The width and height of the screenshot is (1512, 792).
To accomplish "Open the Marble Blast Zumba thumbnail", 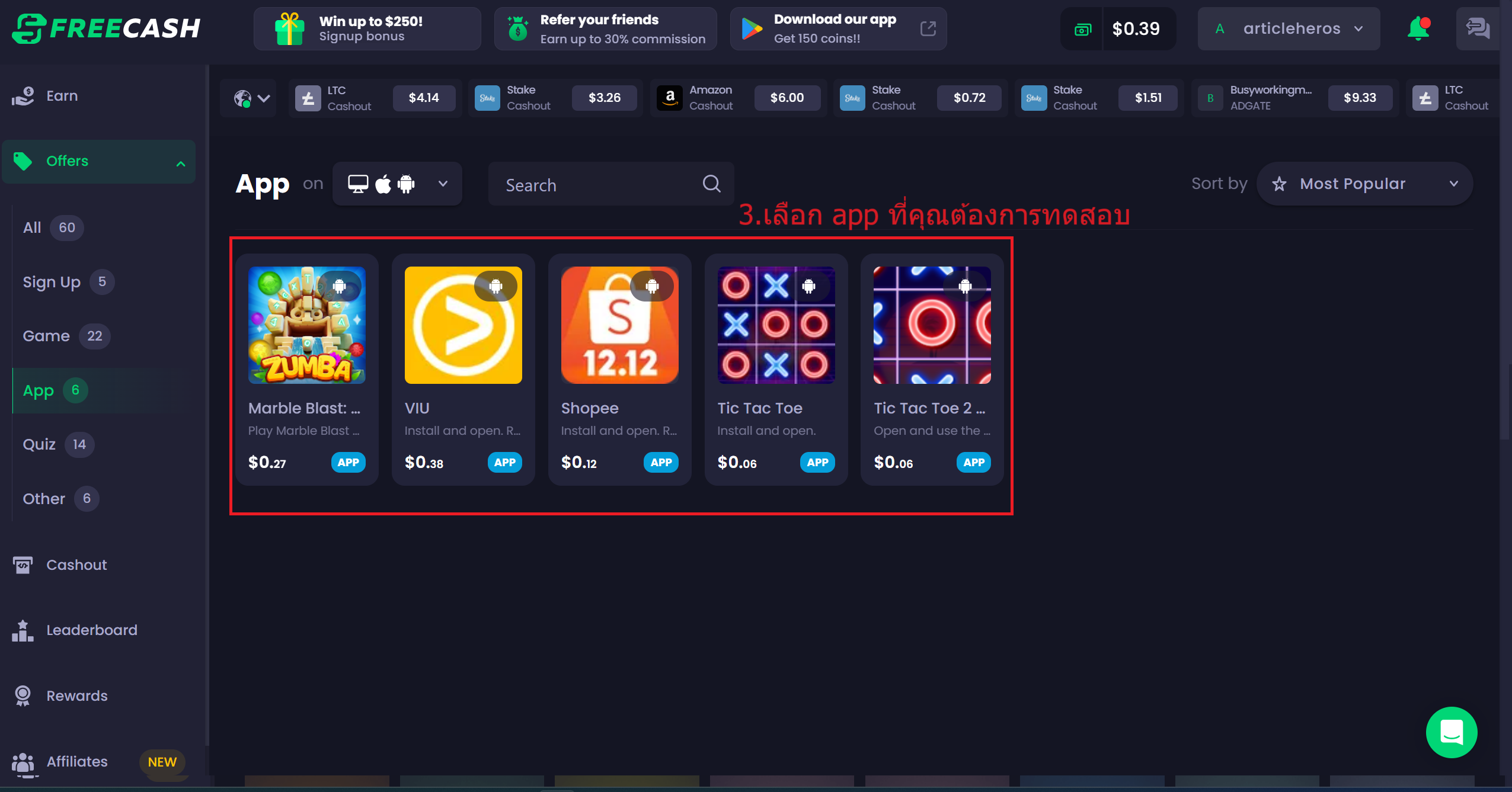I will [x=306, y=325].
